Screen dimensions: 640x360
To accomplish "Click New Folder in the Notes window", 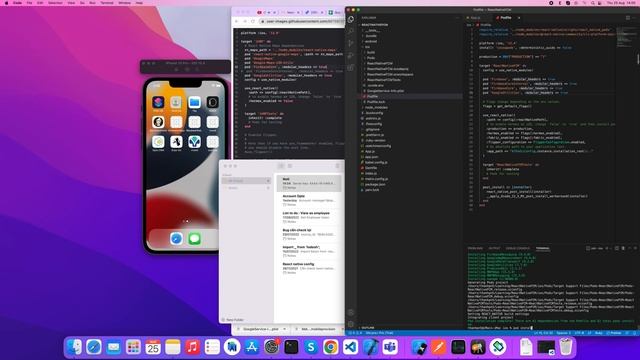I will click(233, 320).
